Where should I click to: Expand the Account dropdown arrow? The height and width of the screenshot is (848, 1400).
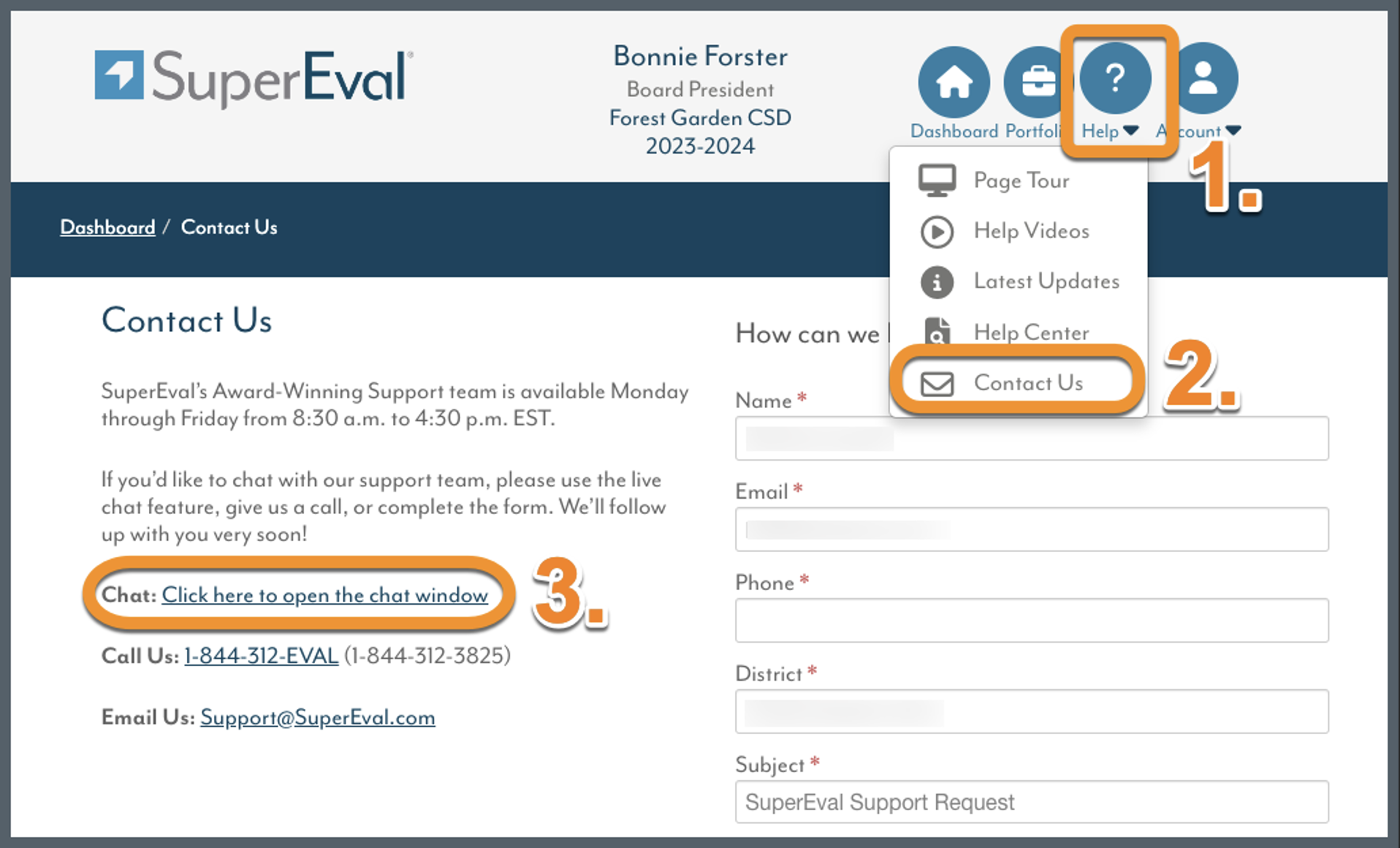(x=1233, y=131)
